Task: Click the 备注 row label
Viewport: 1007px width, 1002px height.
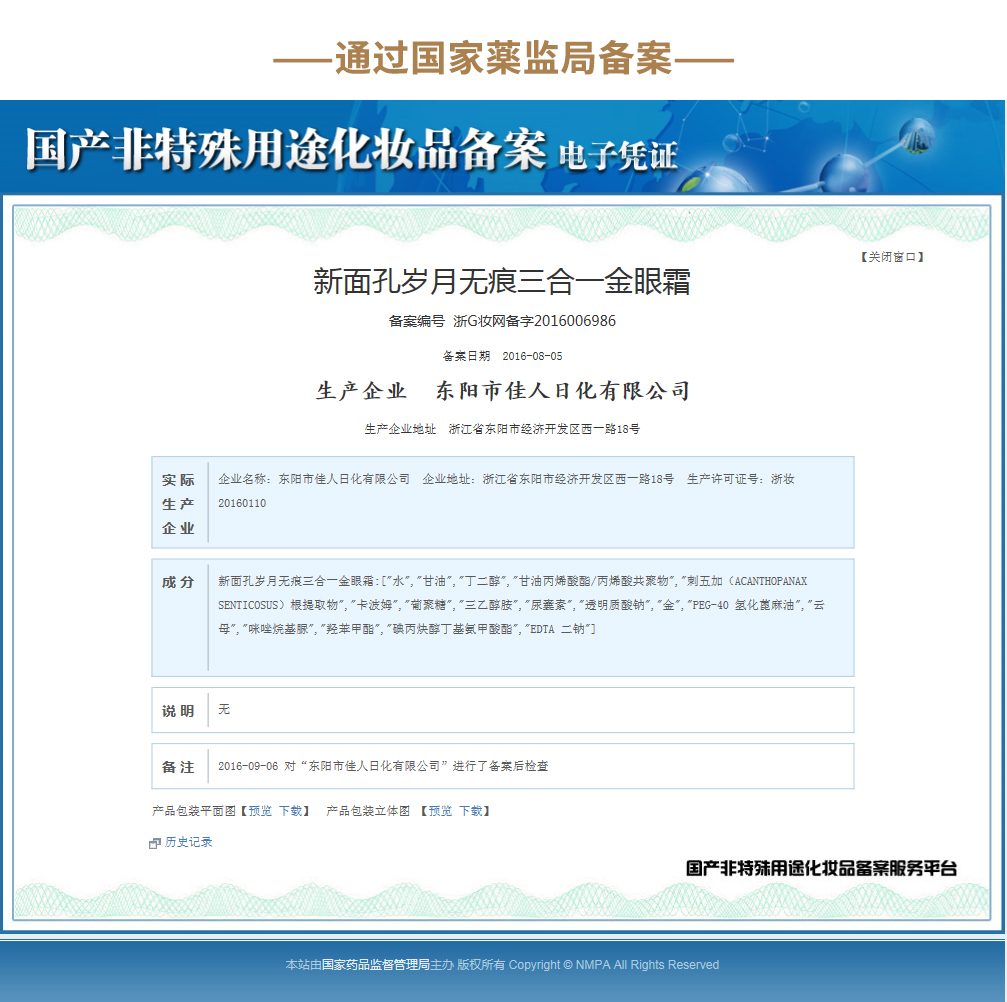Action: (x=178, y=767)
